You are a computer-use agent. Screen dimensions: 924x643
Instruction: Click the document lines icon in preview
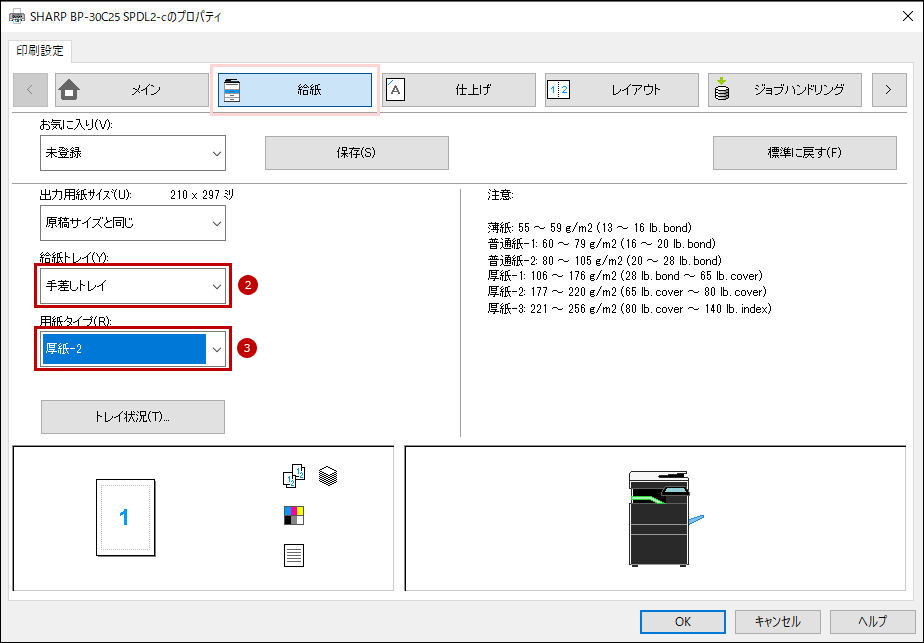point(293,555)
